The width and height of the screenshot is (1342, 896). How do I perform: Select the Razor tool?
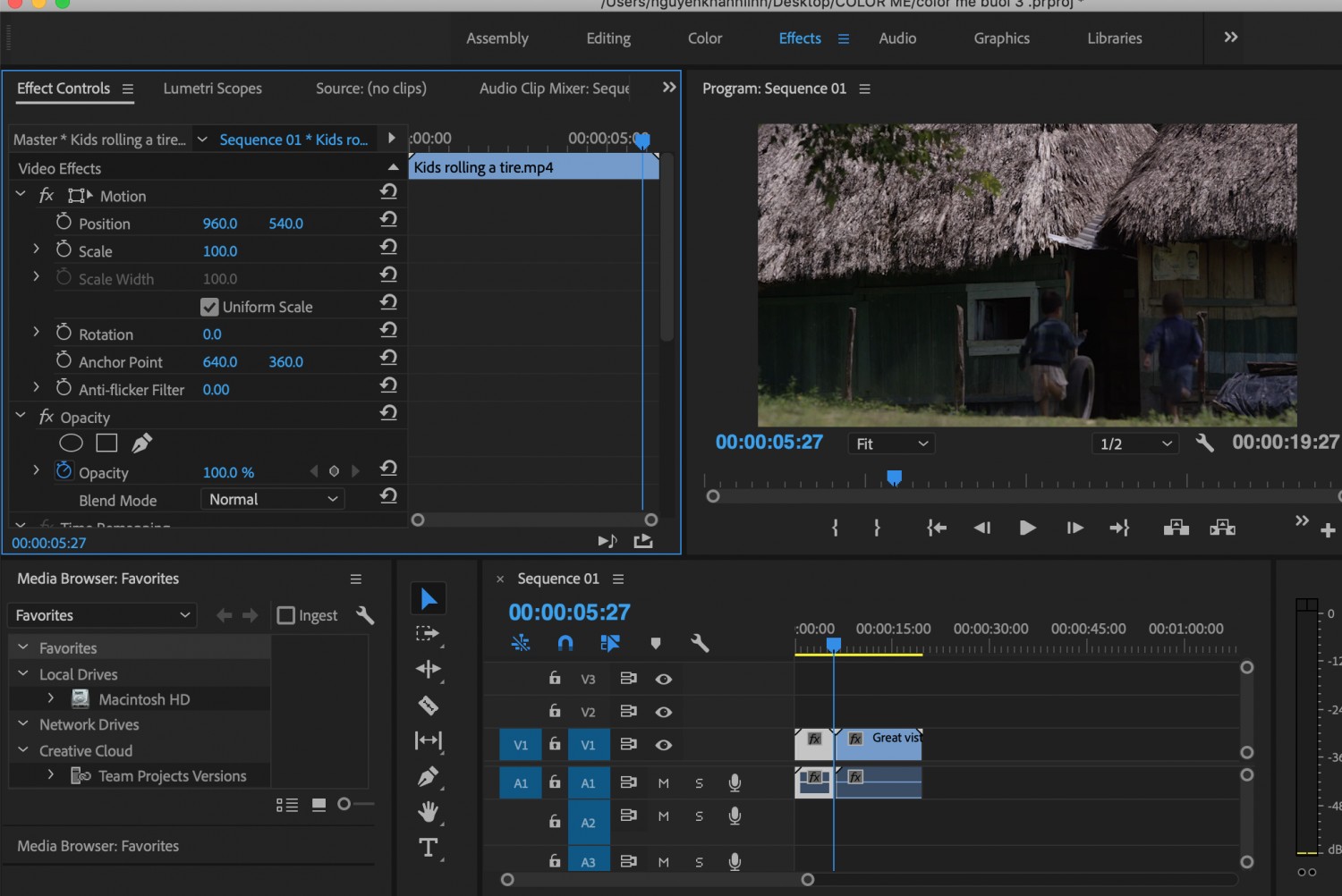click(x=429, y=706)
